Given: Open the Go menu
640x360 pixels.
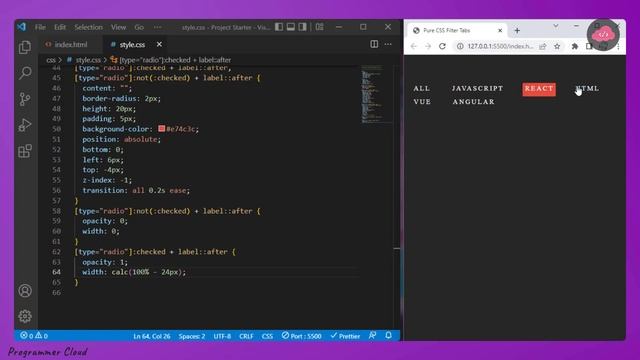Looking at the screenshot, I should [x=139, y=27].
